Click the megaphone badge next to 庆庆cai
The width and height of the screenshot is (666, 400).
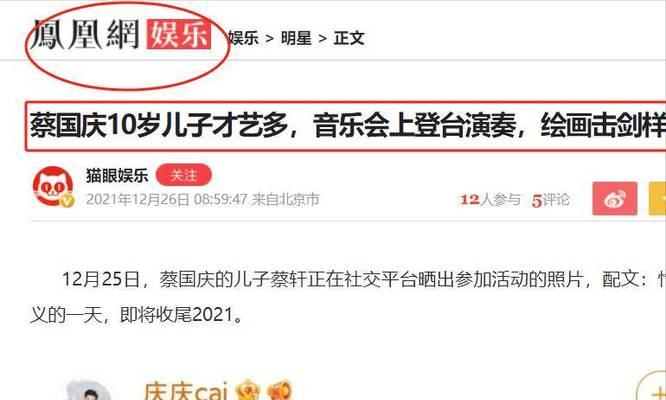(279, 391)
